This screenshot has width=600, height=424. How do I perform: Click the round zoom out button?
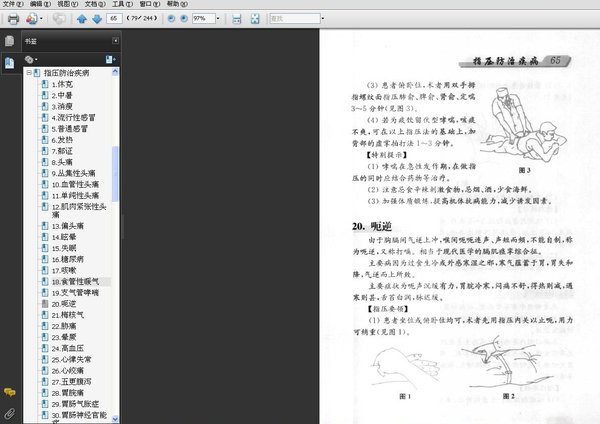tap(170, 18)
